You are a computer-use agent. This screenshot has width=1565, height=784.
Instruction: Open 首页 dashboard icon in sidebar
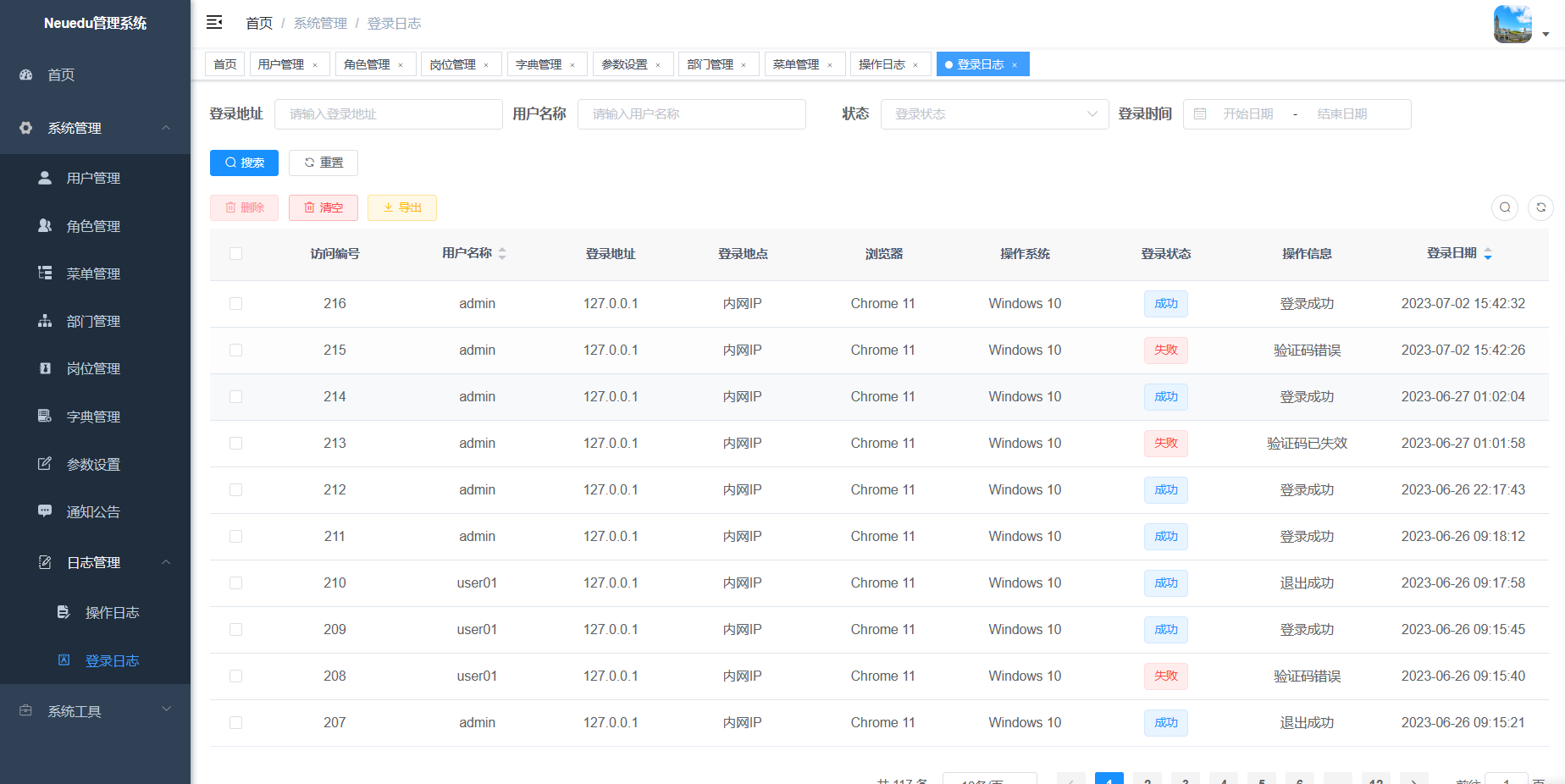[26, 75]
